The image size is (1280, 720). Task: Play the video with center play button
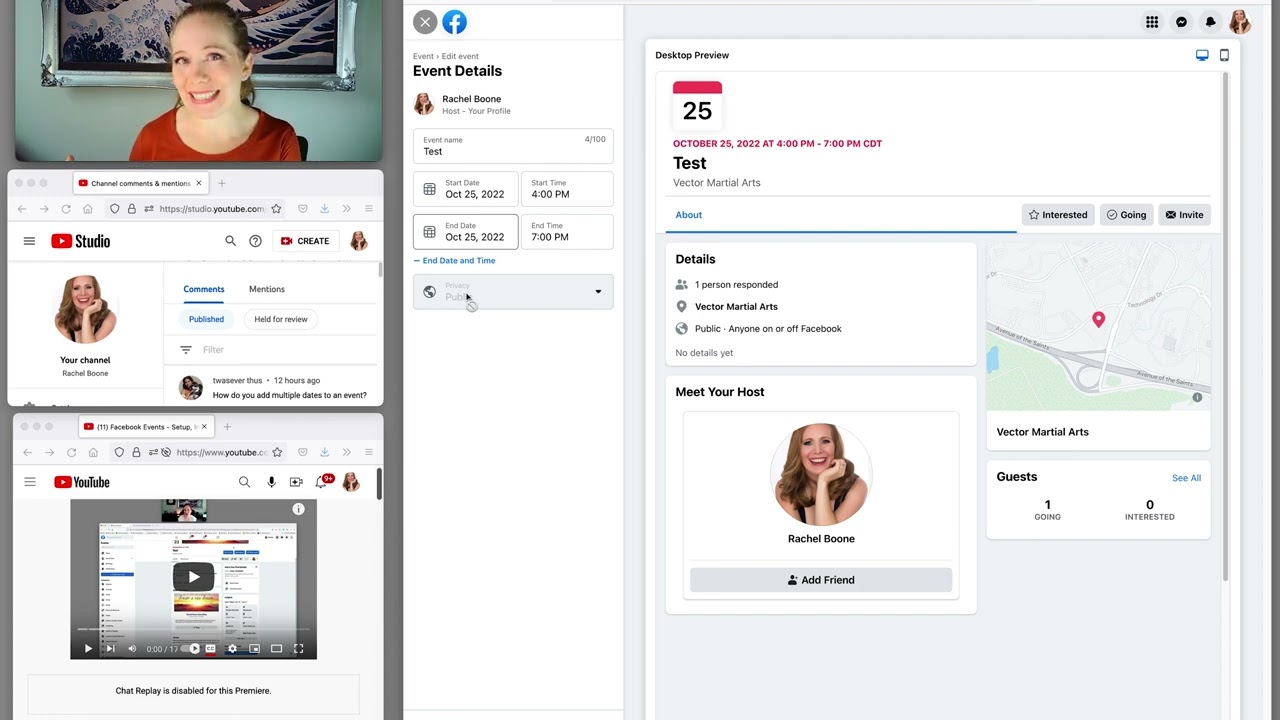(193, 576)
